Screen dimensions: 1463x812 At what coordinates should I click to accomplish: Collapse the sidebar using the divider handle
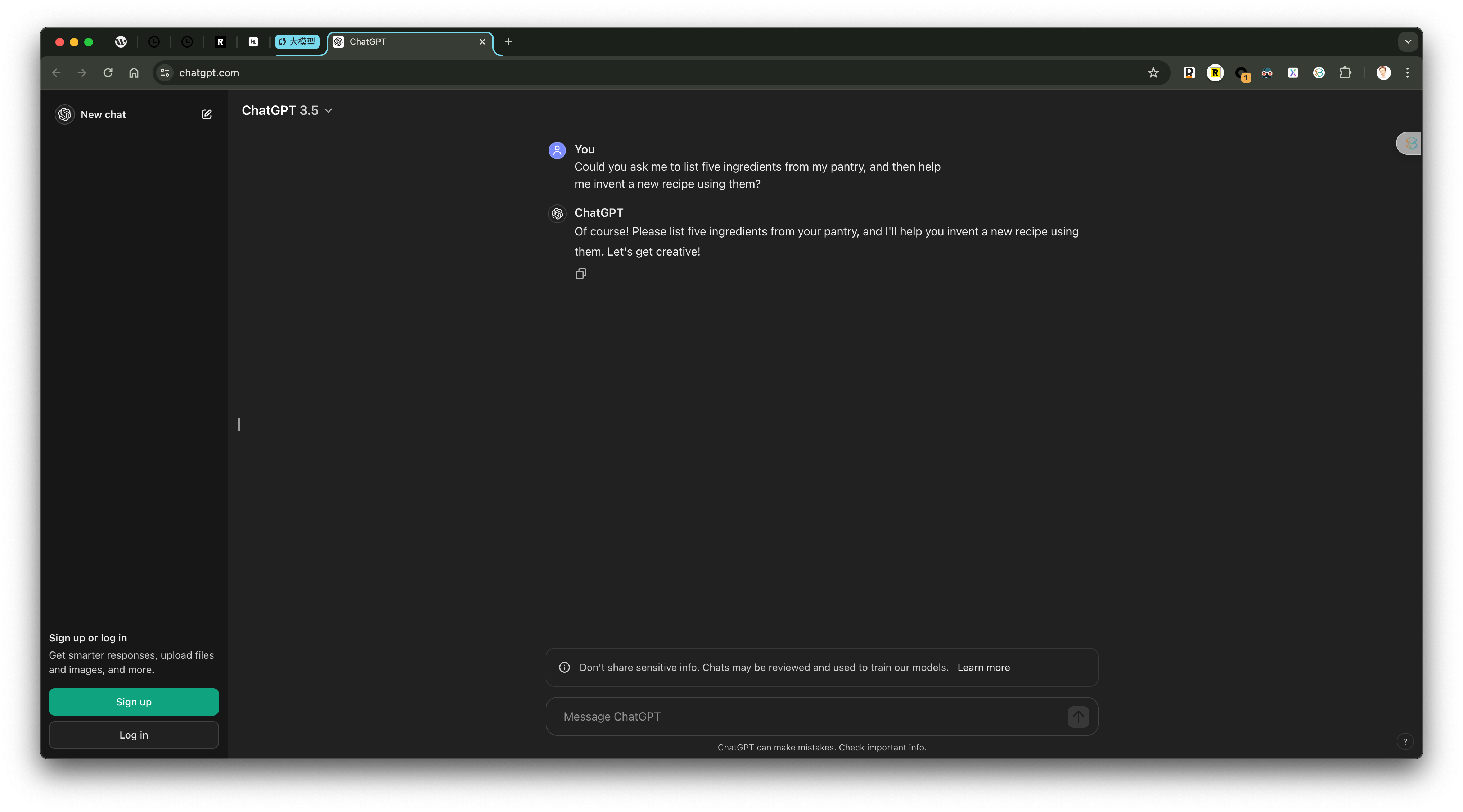(x=239, y=424)
